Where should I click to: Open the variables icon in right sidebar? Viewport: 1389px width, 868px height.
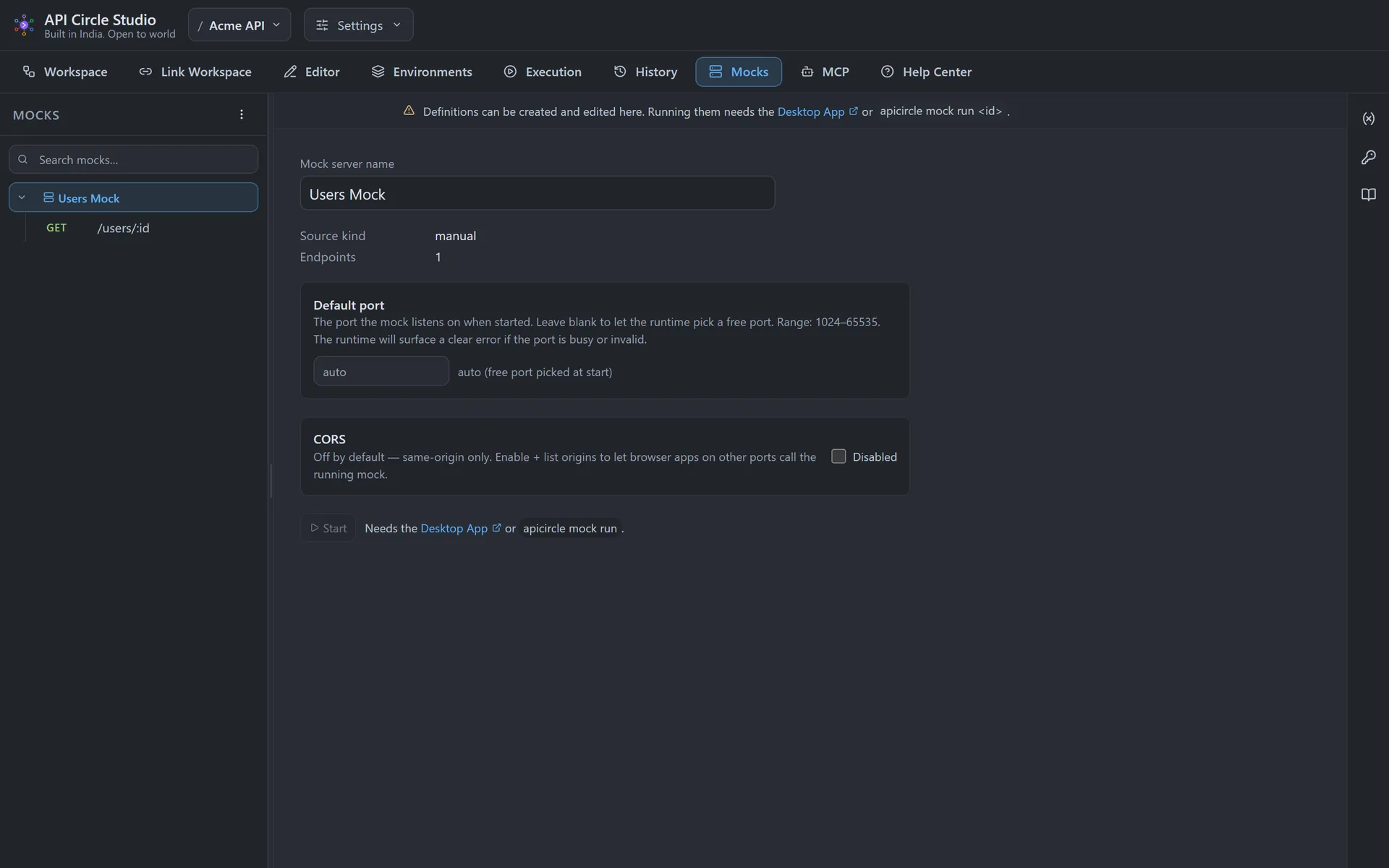(1368, 119)
